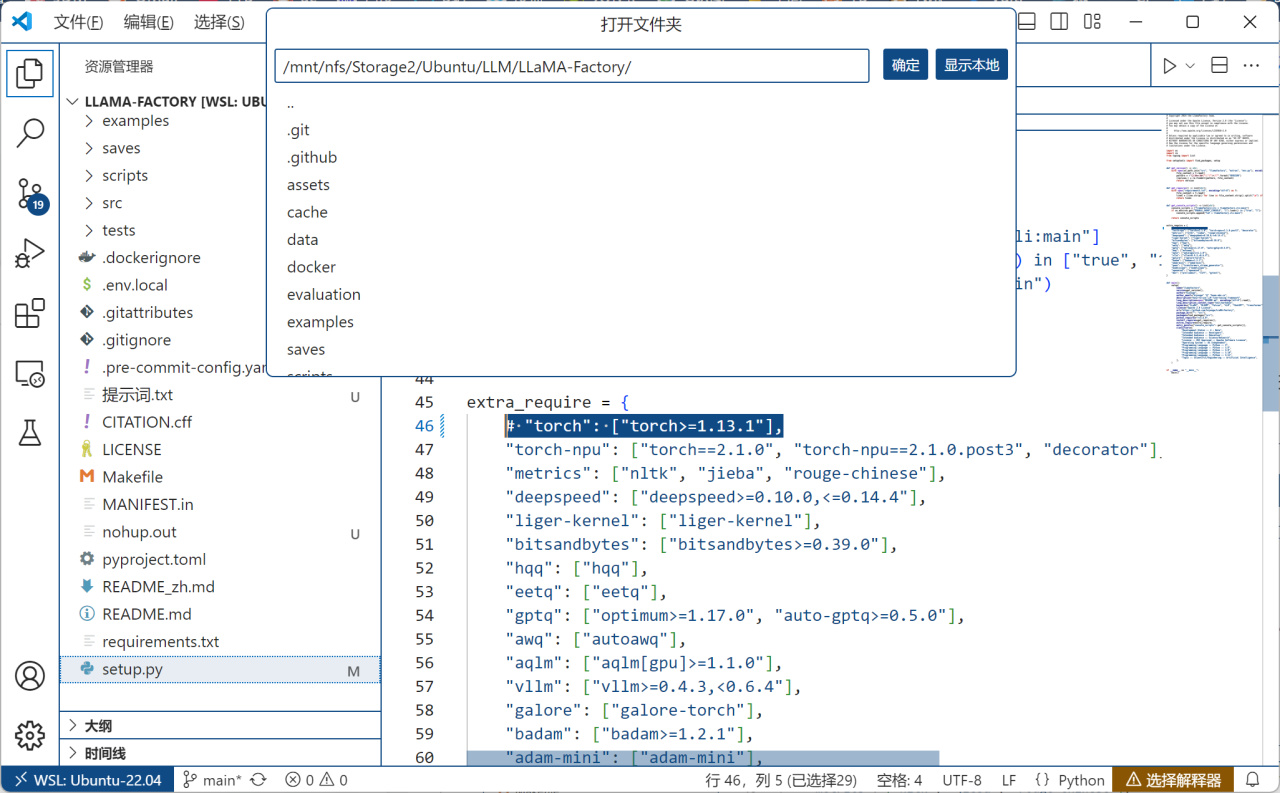Click the 确定 button in folder dialog
This screenshot has width=1280, height=793.
point(906,65)
